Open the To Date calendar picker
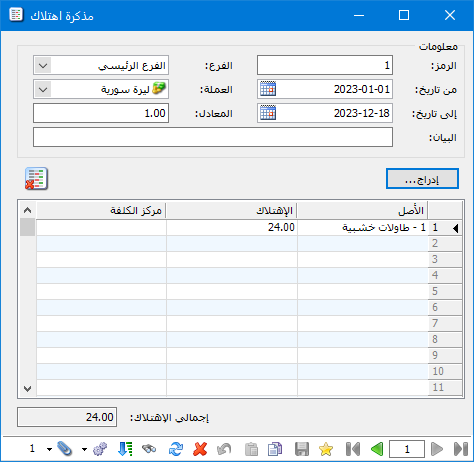This screenshot has height=462, width=474. [268, 113]
